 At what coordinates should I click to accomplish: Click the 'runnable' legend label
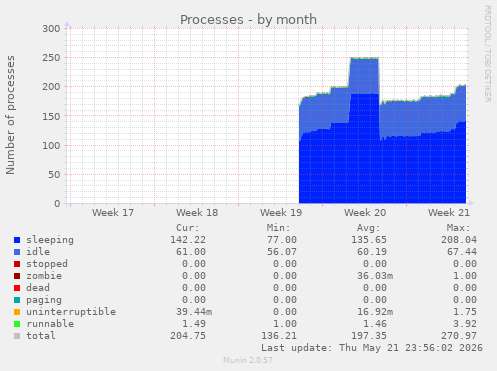[50, 324]
